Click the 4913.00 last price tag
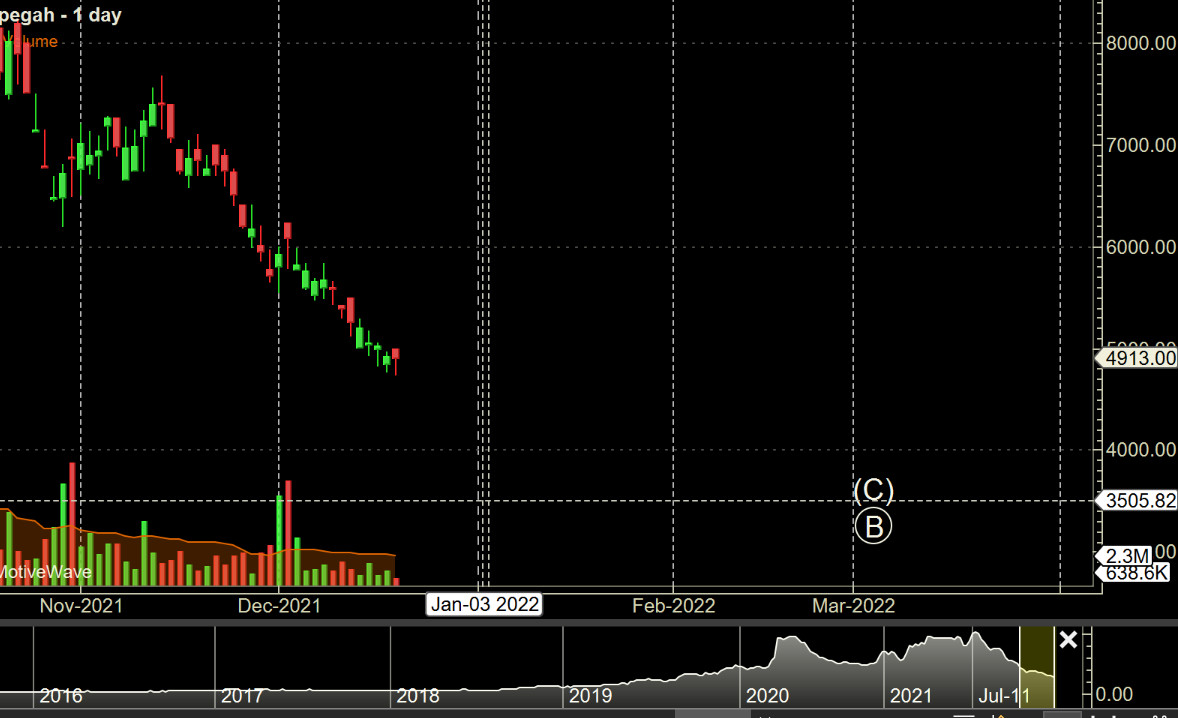The height and width of the screenshot is (718, 1178). (x=1136, y=358)
